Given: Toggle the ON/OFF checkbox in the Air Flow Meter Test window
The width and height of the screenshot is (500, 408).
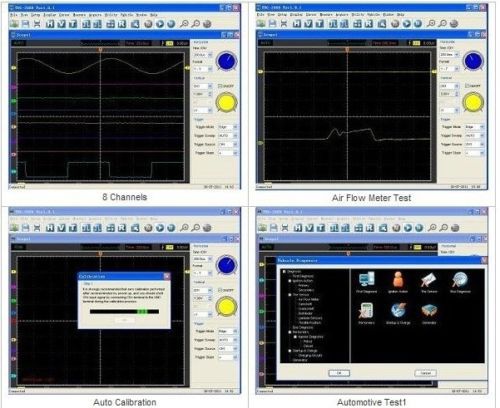Looking at the screenshot, I should coord(467,86).
